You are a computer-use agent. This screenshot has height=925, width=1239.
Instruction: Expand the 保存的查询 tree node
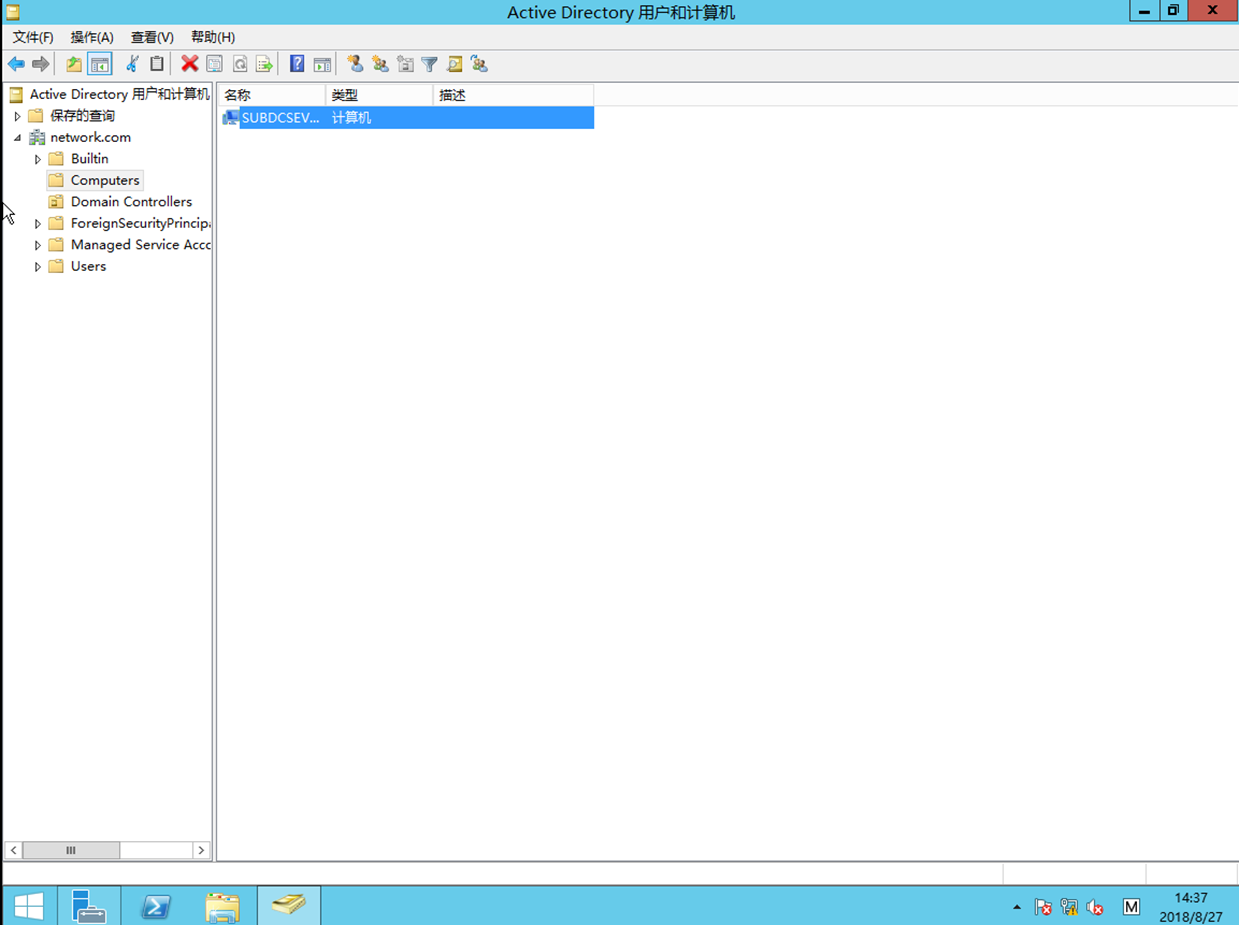point(17,116)
